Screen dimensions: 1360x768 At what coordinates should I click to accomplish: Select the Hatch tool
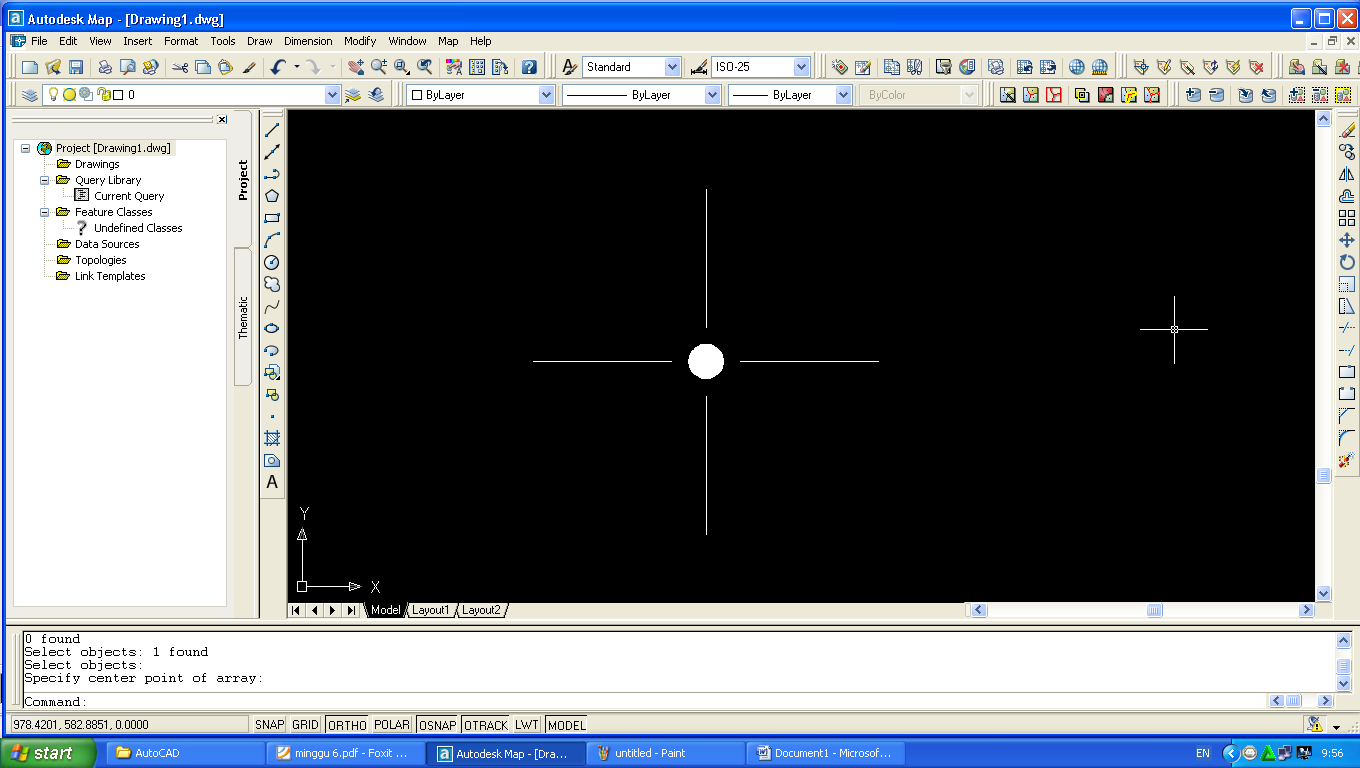(x=272, y=438)
